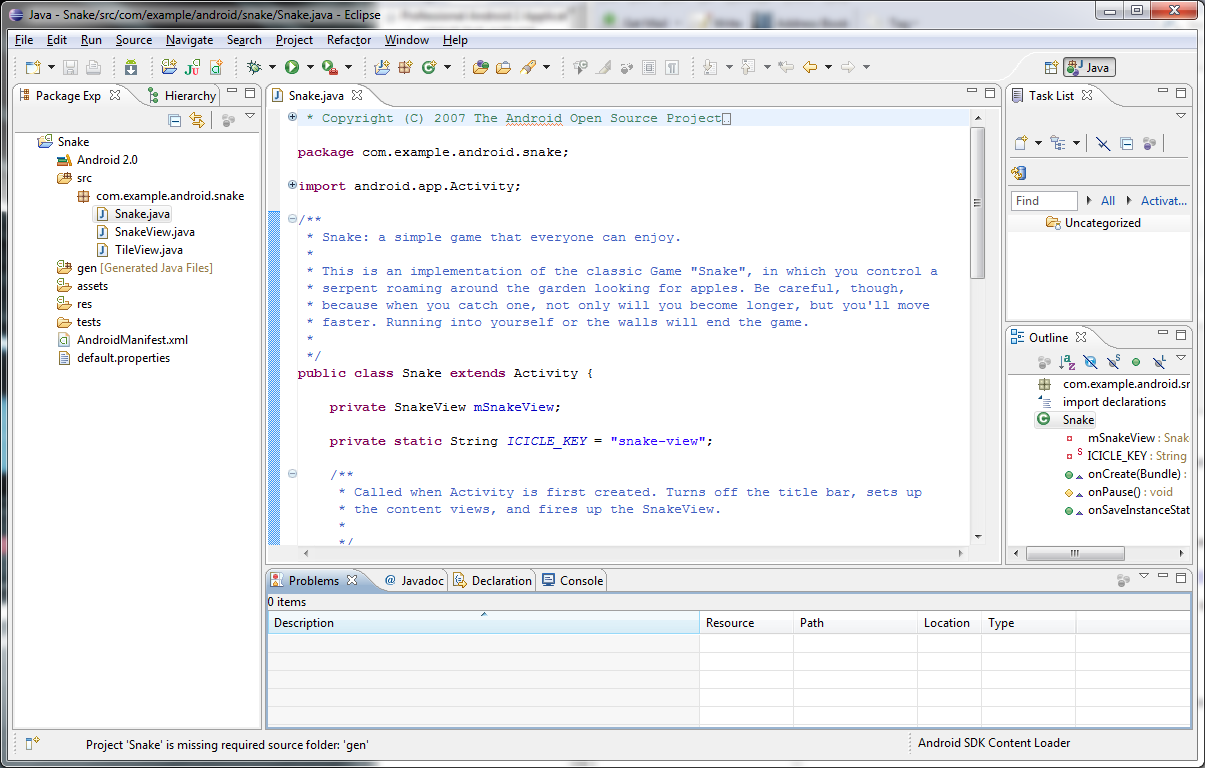Toggle Show Whitespace Characters pilcrow icon
The height and width of the screenshot is (768, 1205).
672,67
